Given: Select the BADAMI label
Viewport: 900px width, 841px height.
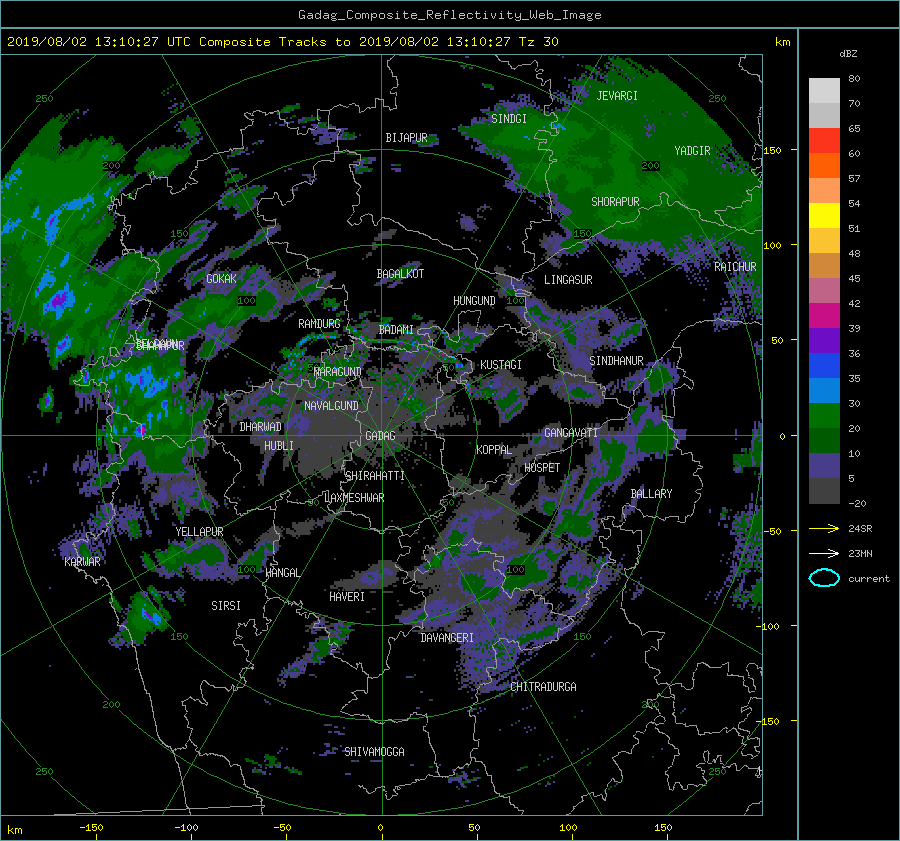Looking at the screenshot, I should pos(396,330).
